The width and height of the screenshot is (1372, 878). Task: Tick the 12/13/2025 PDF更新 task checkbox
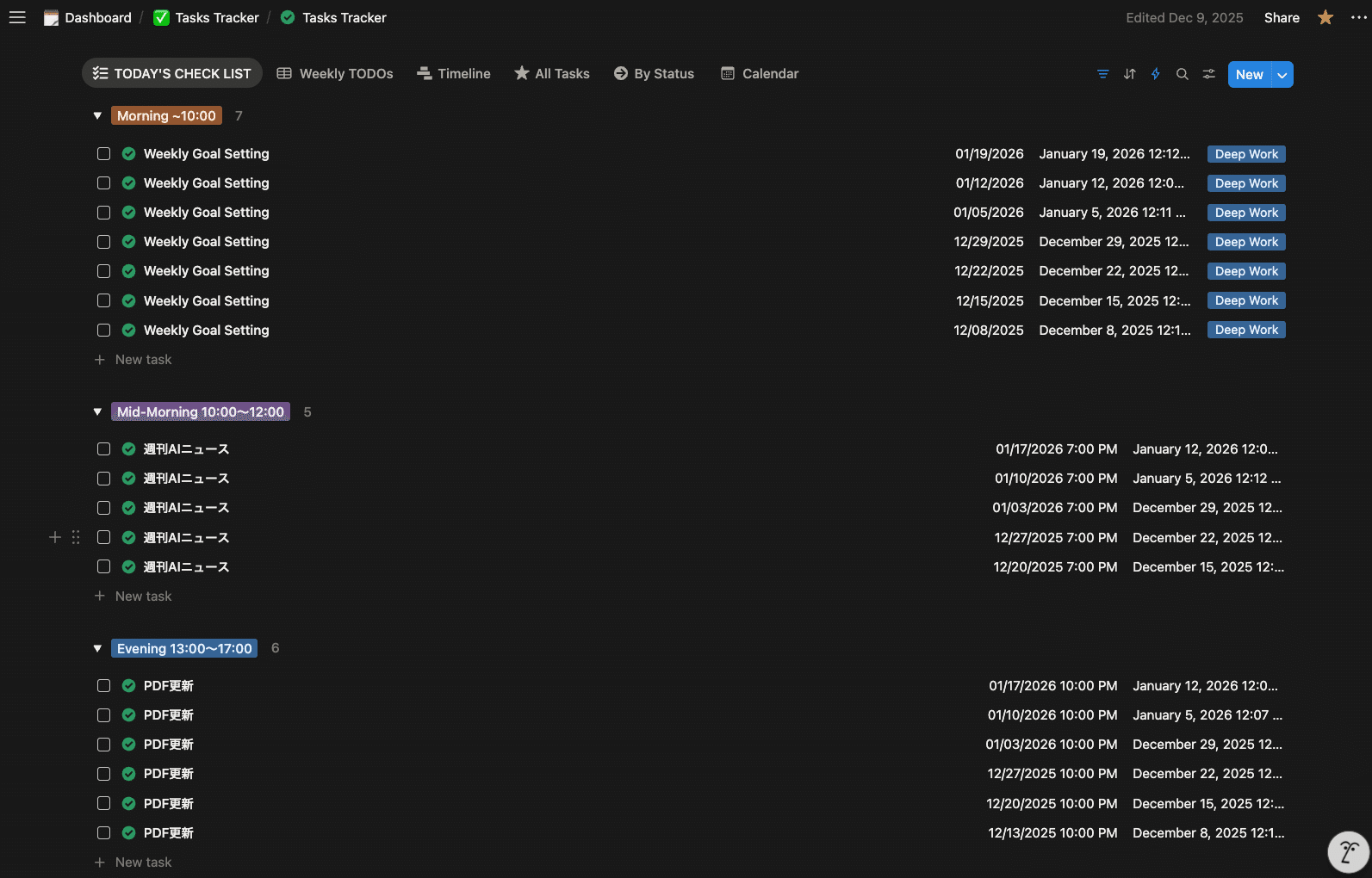click(x=103, y=833)
